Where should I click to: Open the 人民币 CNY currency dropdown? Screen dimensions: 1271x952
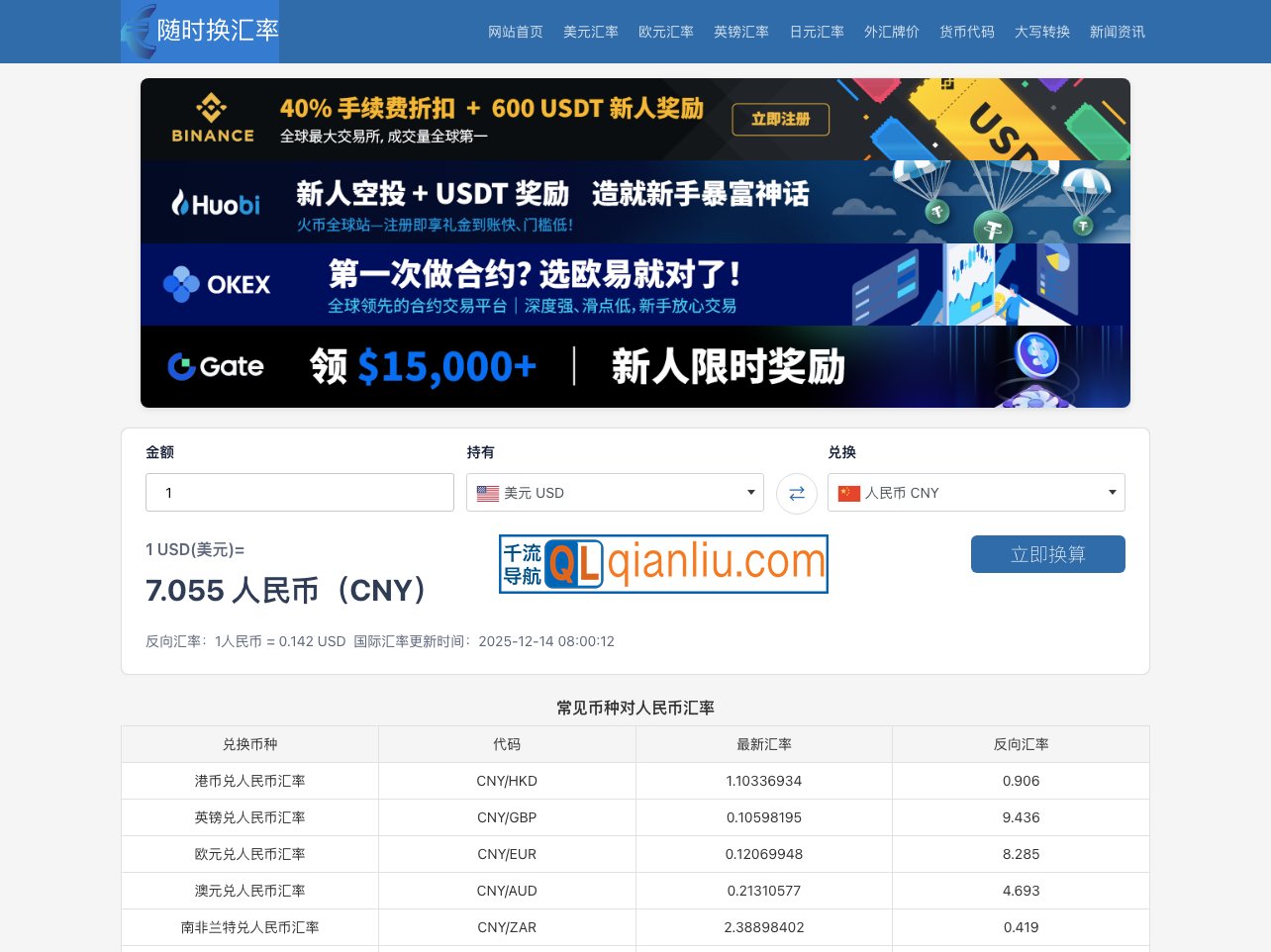click(976, 492)
